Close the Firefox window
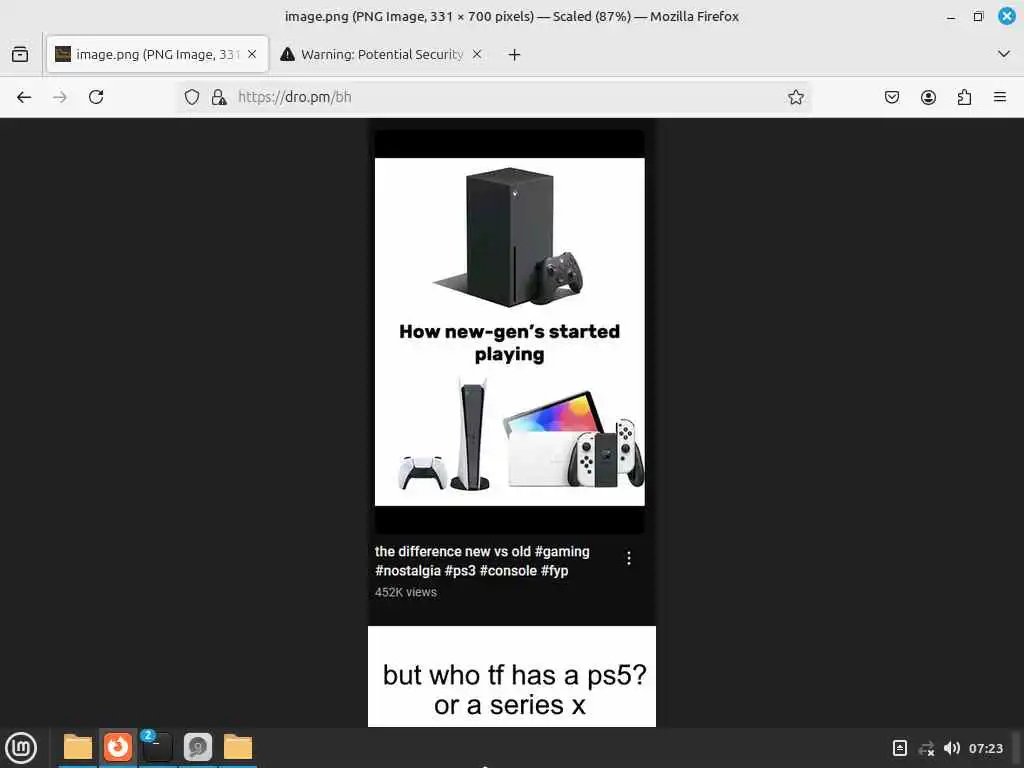The height and width of the screenshot is (768, 1024). [x=1006, y=16]
